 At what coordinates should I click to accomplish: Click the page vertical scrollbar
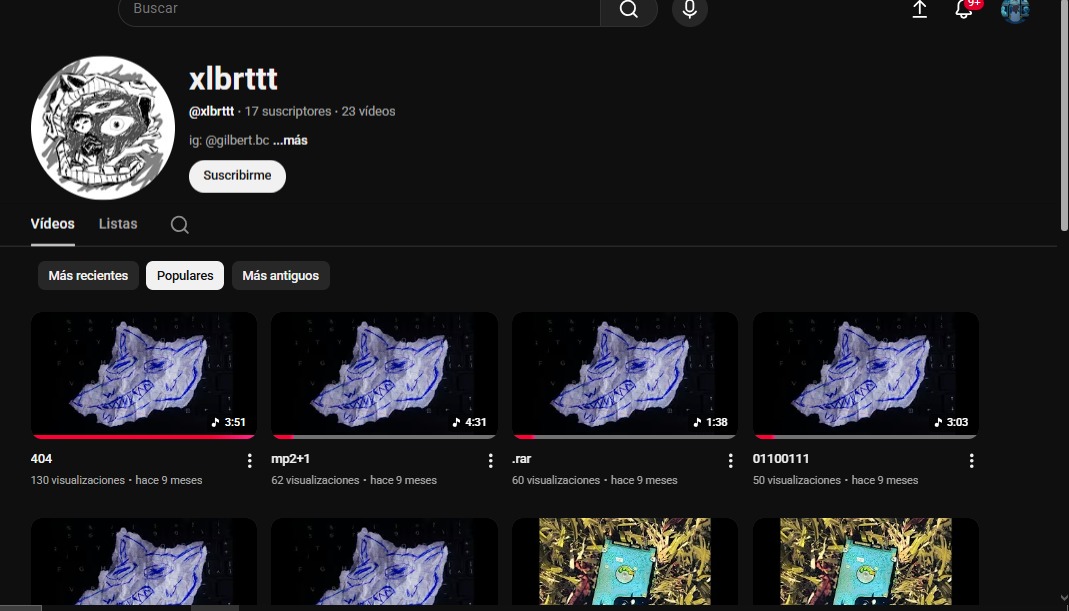tap(1064, 115)
